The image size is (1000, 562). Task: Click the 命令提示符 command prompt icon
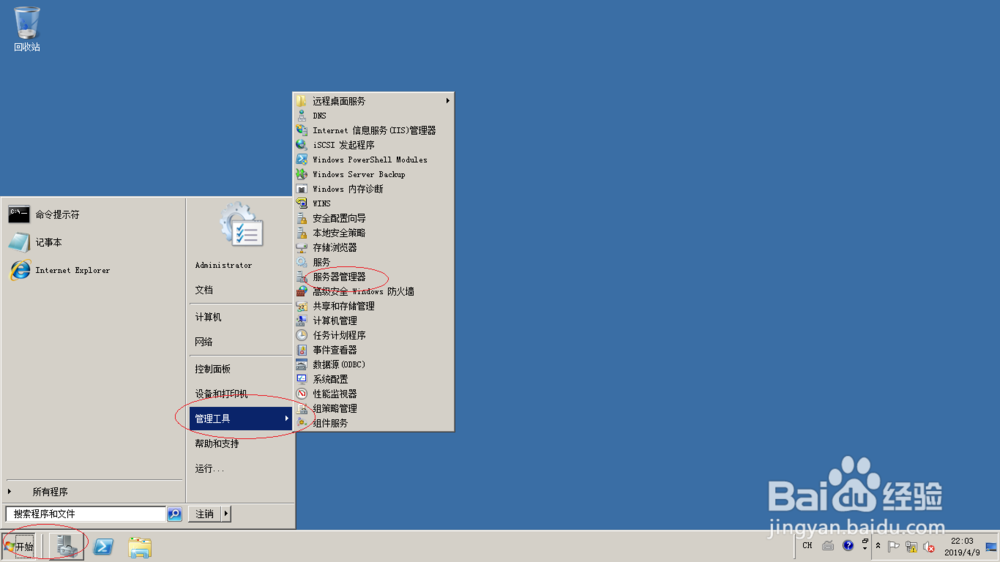(x=18, y=214)
